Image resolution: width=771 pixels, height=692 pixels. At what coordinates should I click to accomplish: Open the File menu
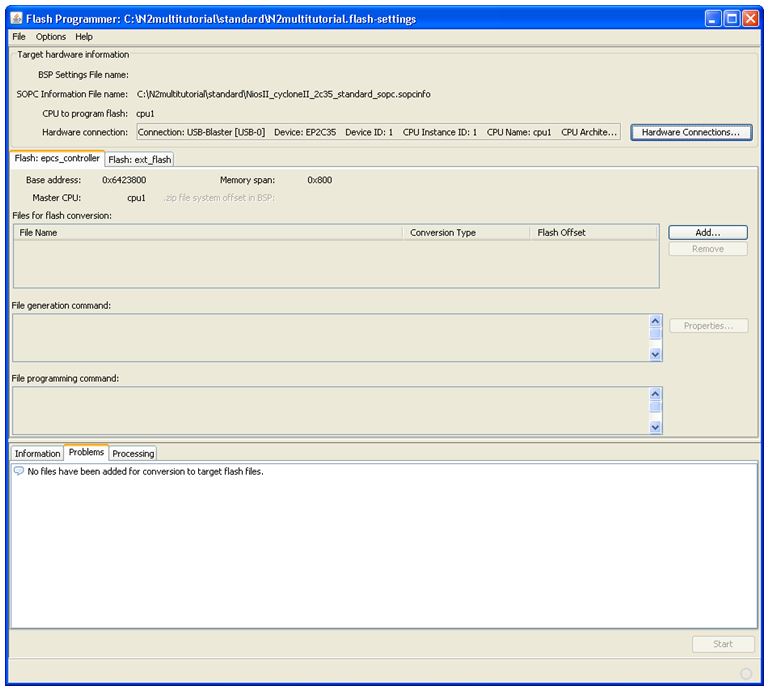19,37
